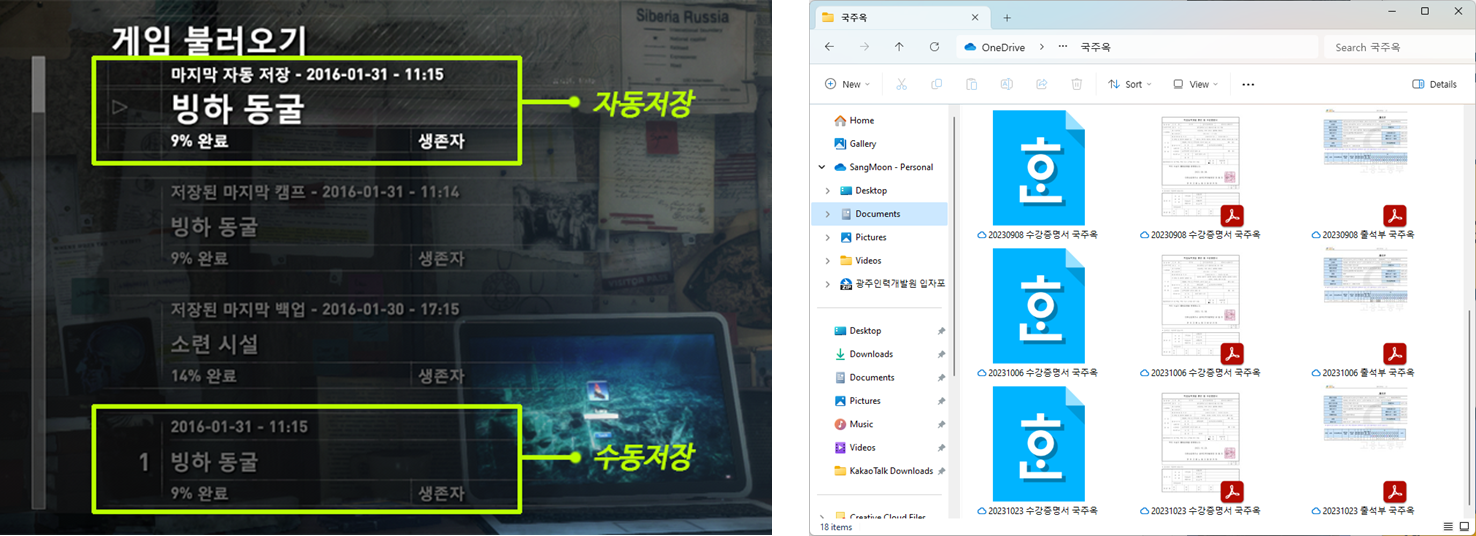1476x536 pixels.
Task: Open the View dropdown menu
Action: pos(1195,84)
